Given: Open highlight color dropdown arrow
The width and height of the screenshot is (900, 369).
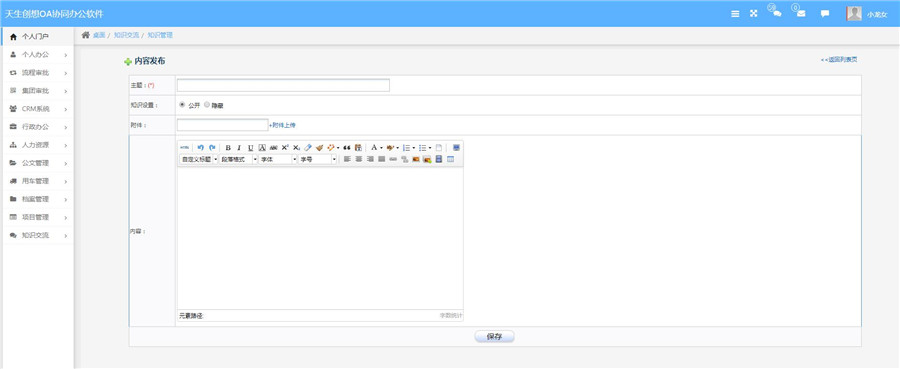Looking at the screenshot, I should click(x=398, y=148).
